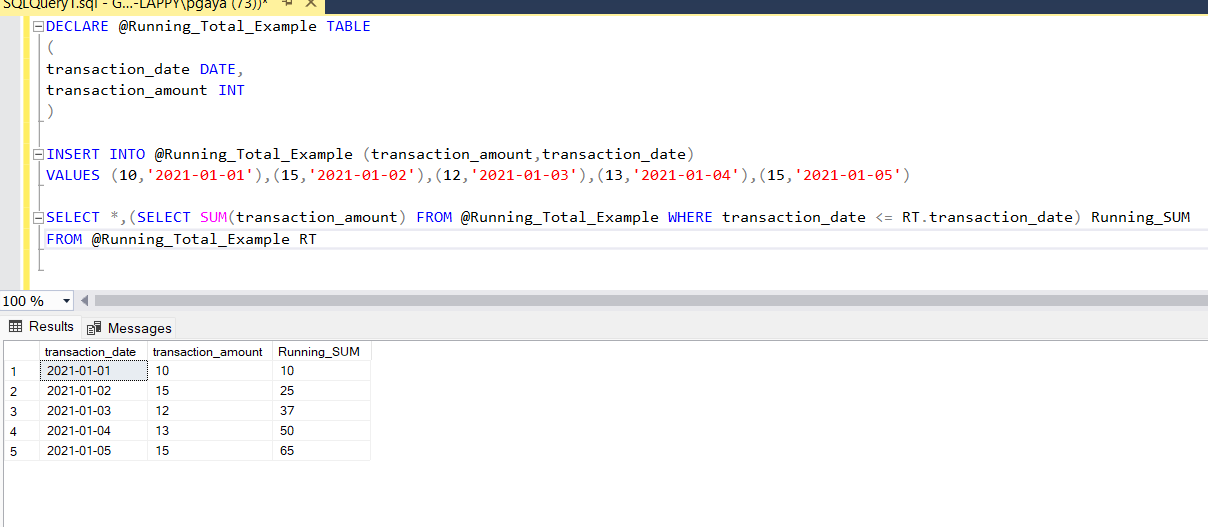Click the transaction_date column header

[x=93, y=351]
